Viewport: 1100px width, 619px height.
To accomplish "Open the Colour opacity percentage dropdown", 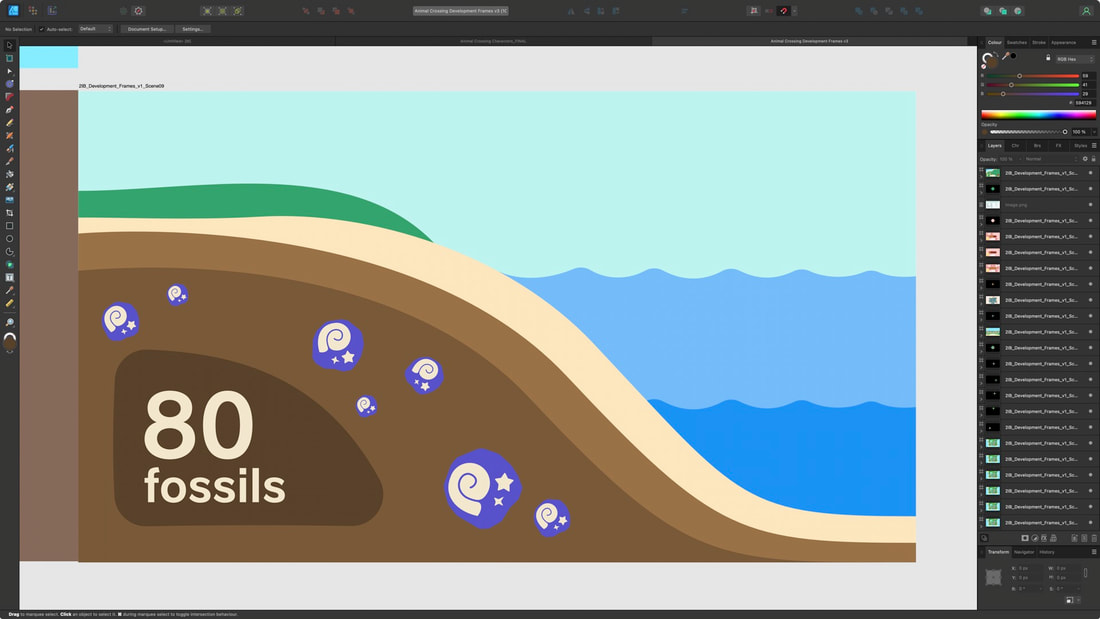I will click(1094, 132).
